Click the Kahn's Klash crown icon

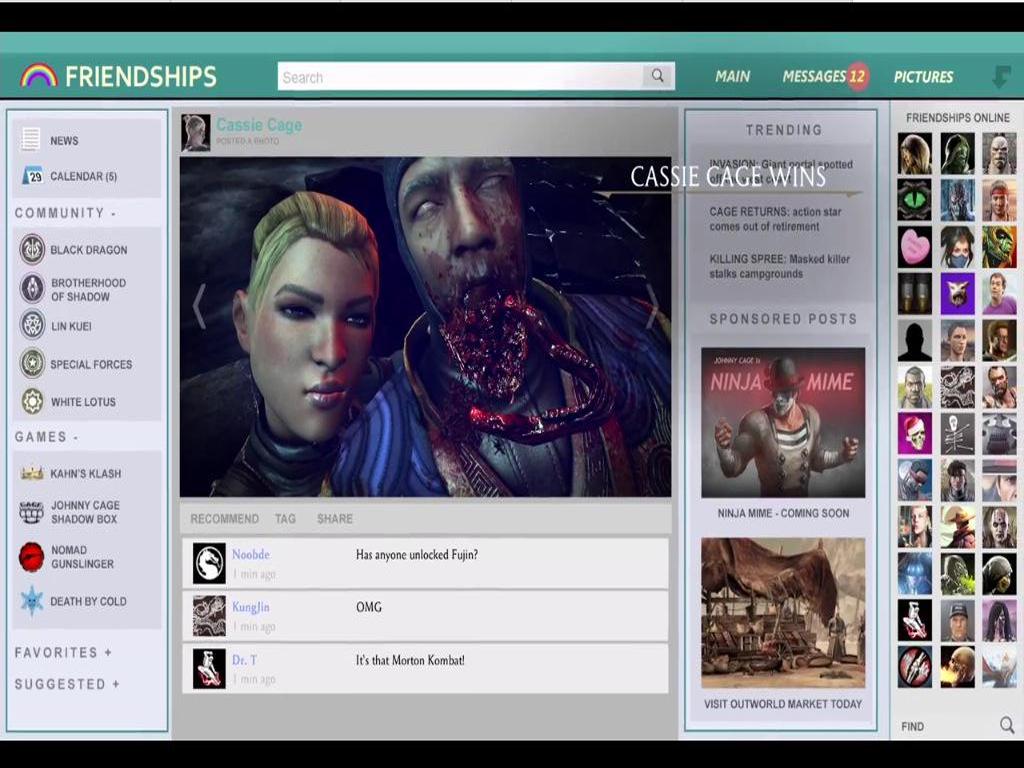(31, 473)
